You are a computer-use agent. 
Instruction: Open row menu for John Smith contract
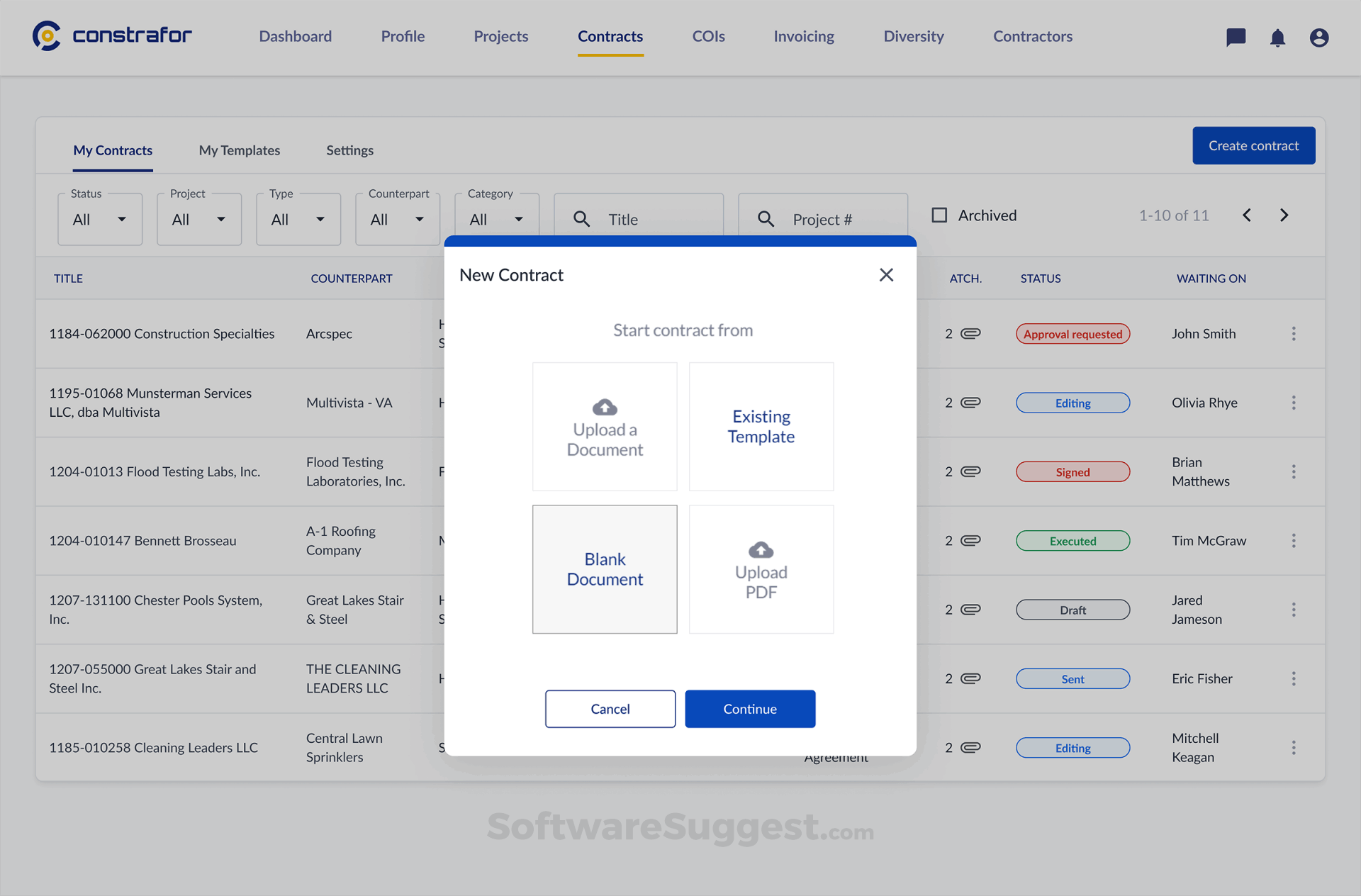pyautogui.click(x=1294, y=334)
